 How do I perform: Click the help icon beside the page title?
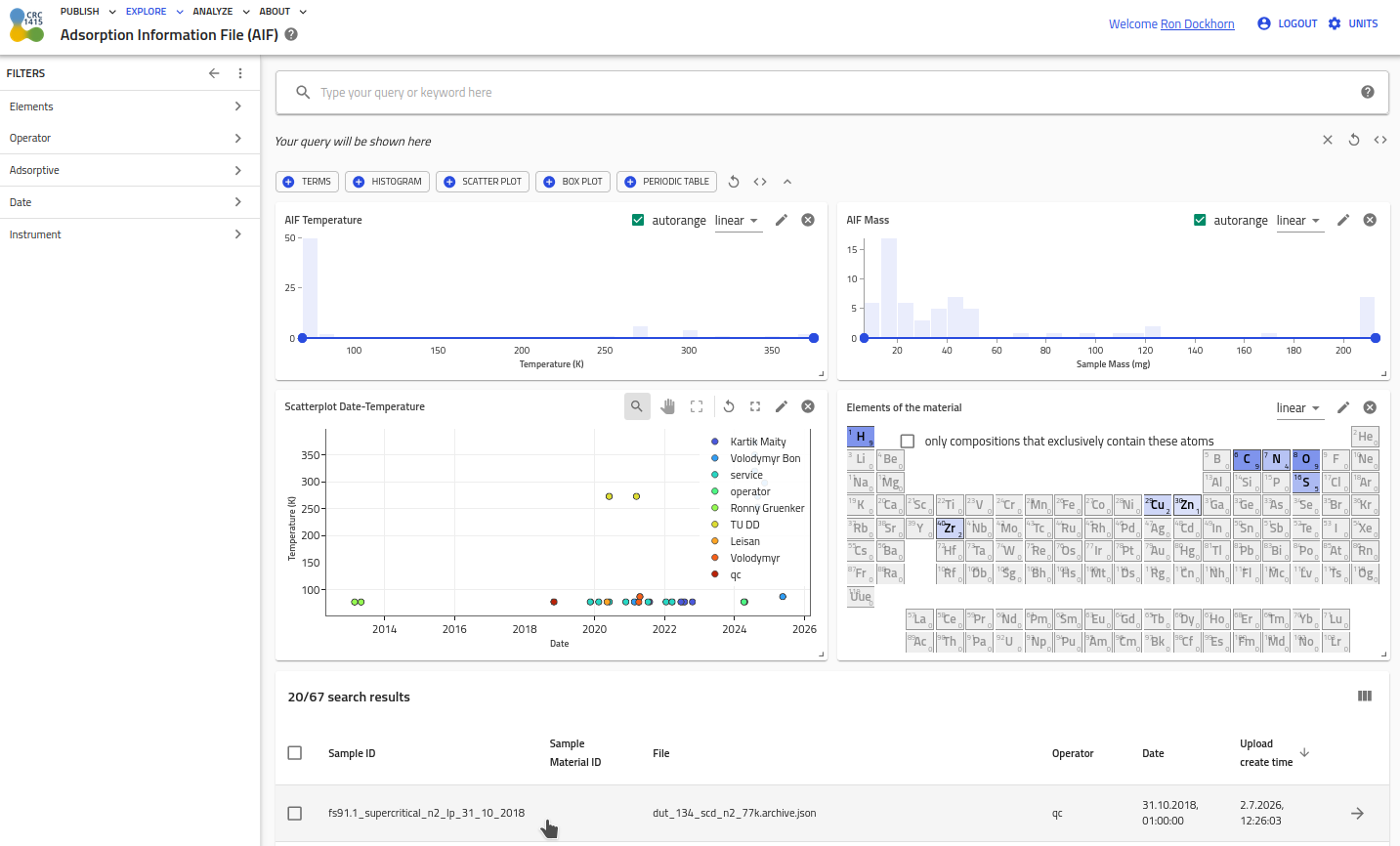[291, 34]
